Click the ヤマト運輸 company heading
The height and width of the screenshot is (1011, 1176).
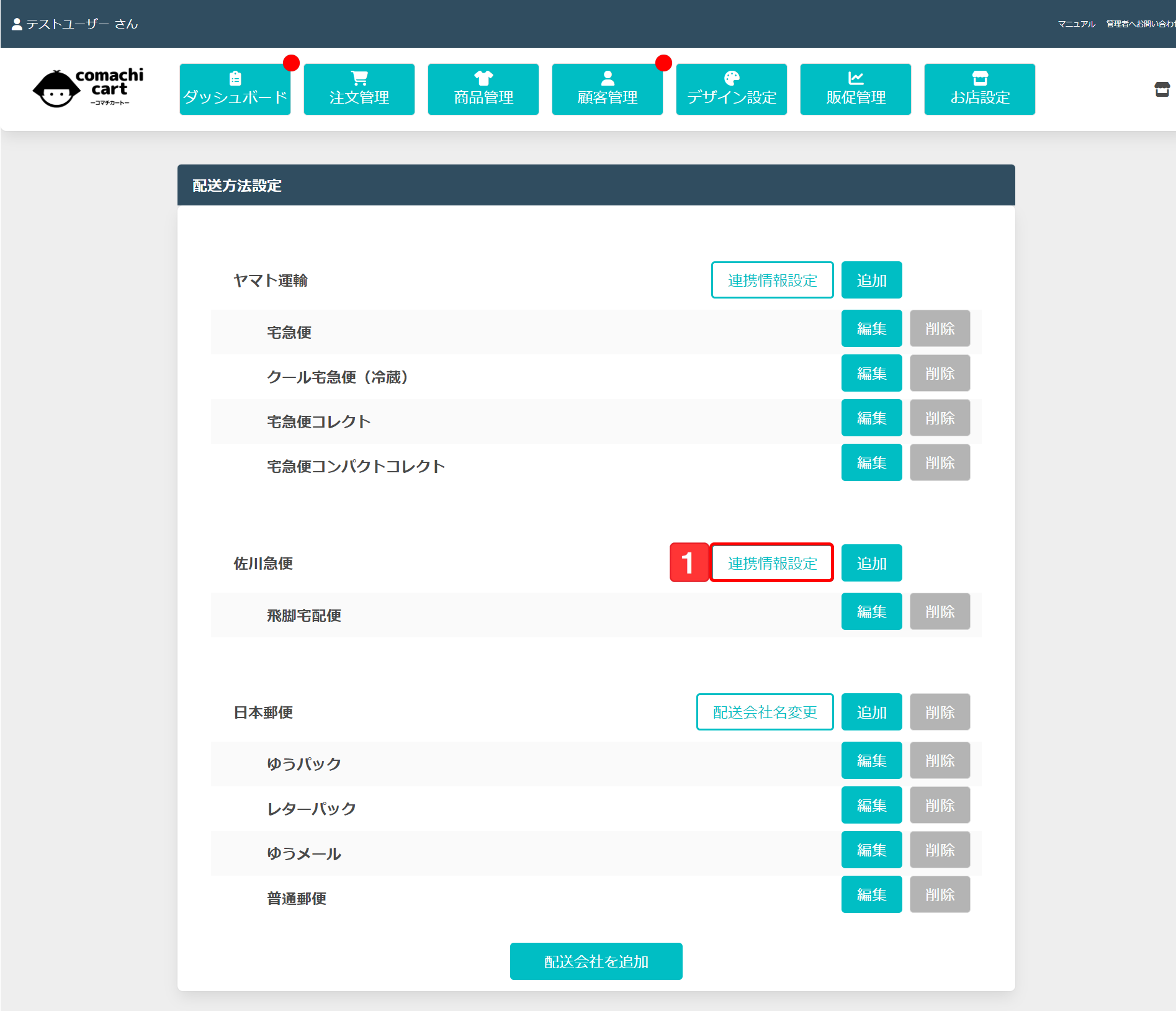coord(271,281)
